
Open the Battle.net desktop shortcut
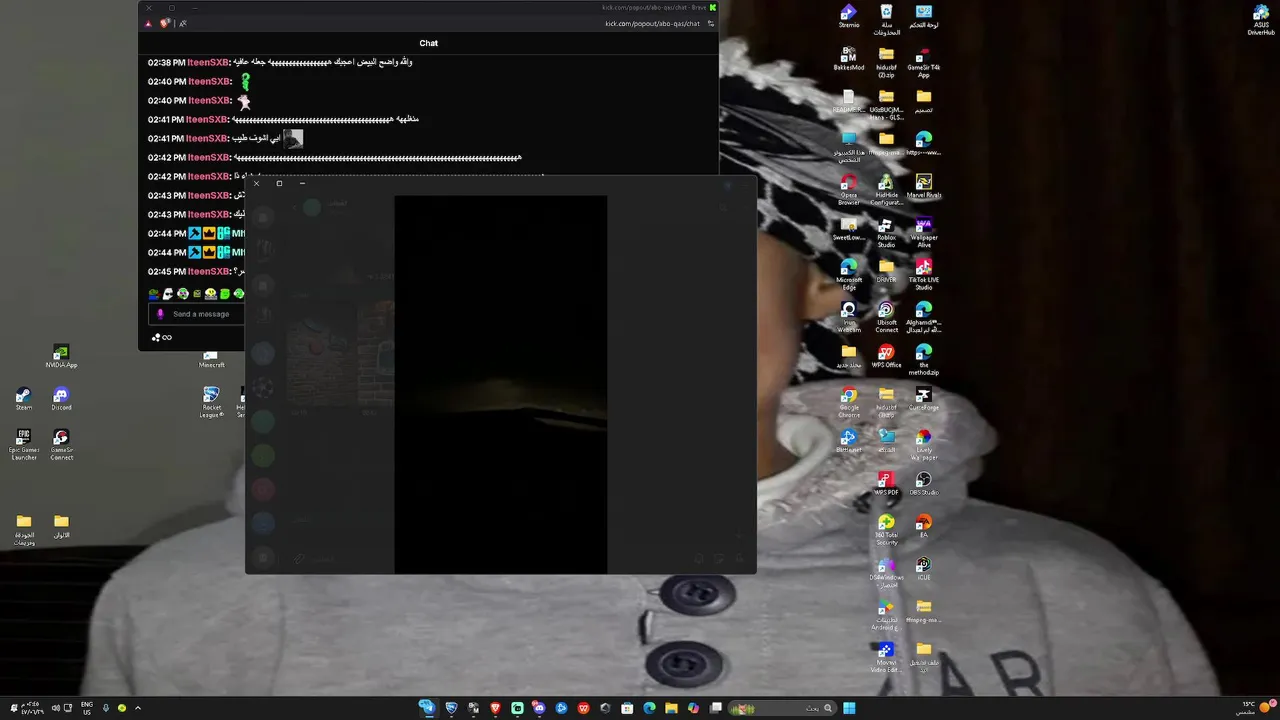[x=849, y=441]
